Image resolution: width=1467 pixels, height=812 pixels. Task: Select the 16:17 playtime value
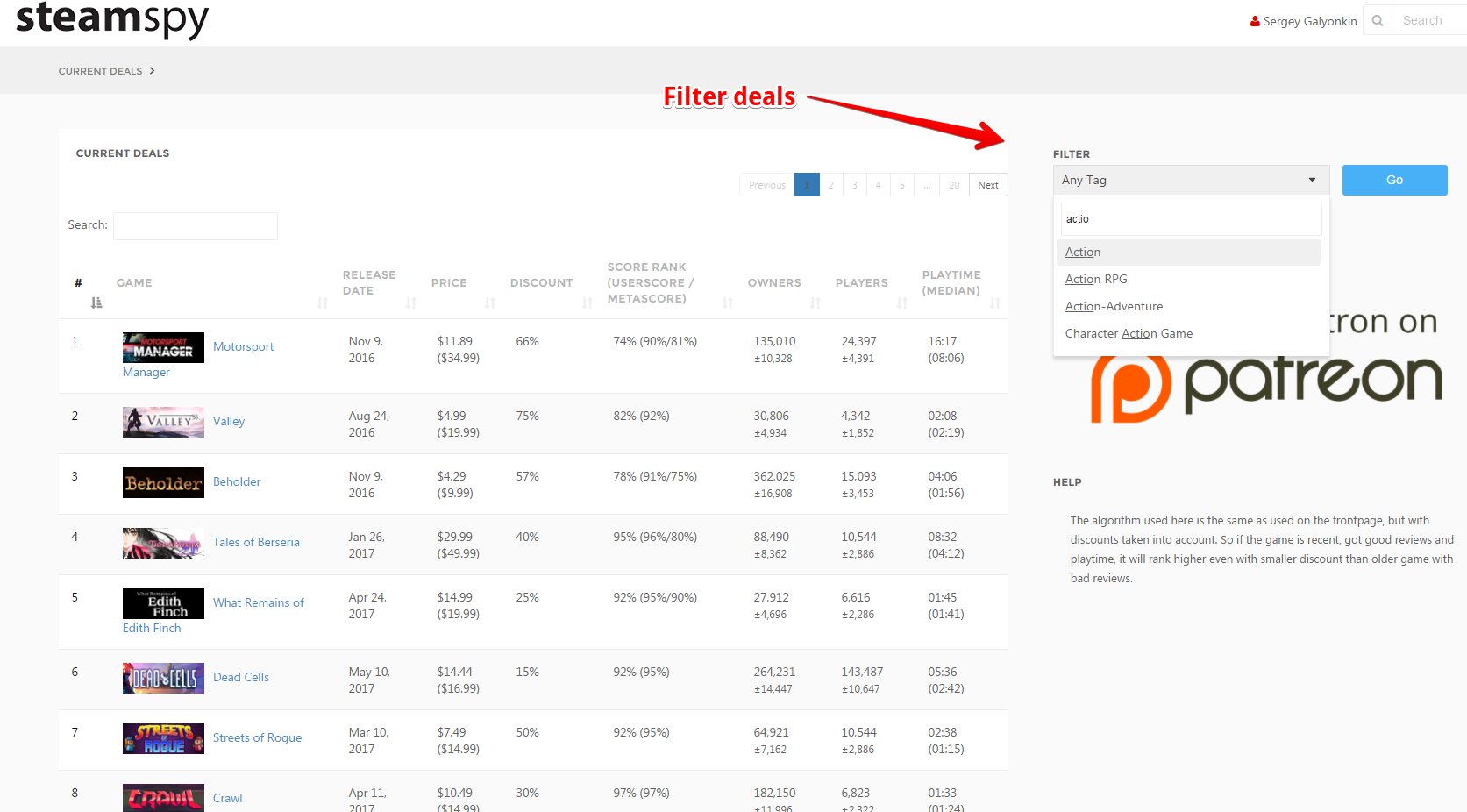[x=942, y=342]
